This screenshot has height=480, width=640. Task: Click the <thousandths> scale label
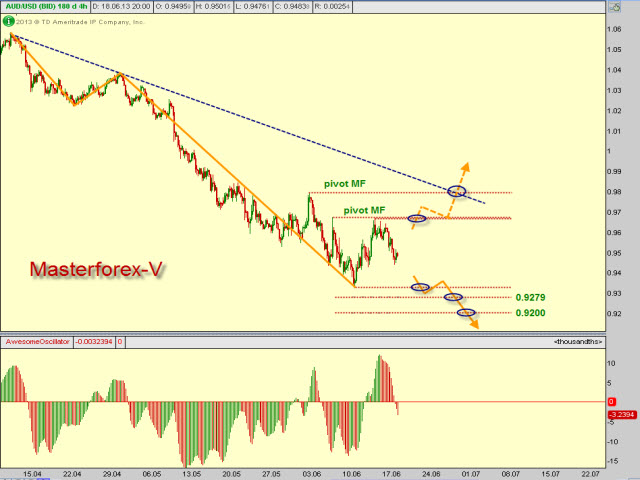[578, 342]
